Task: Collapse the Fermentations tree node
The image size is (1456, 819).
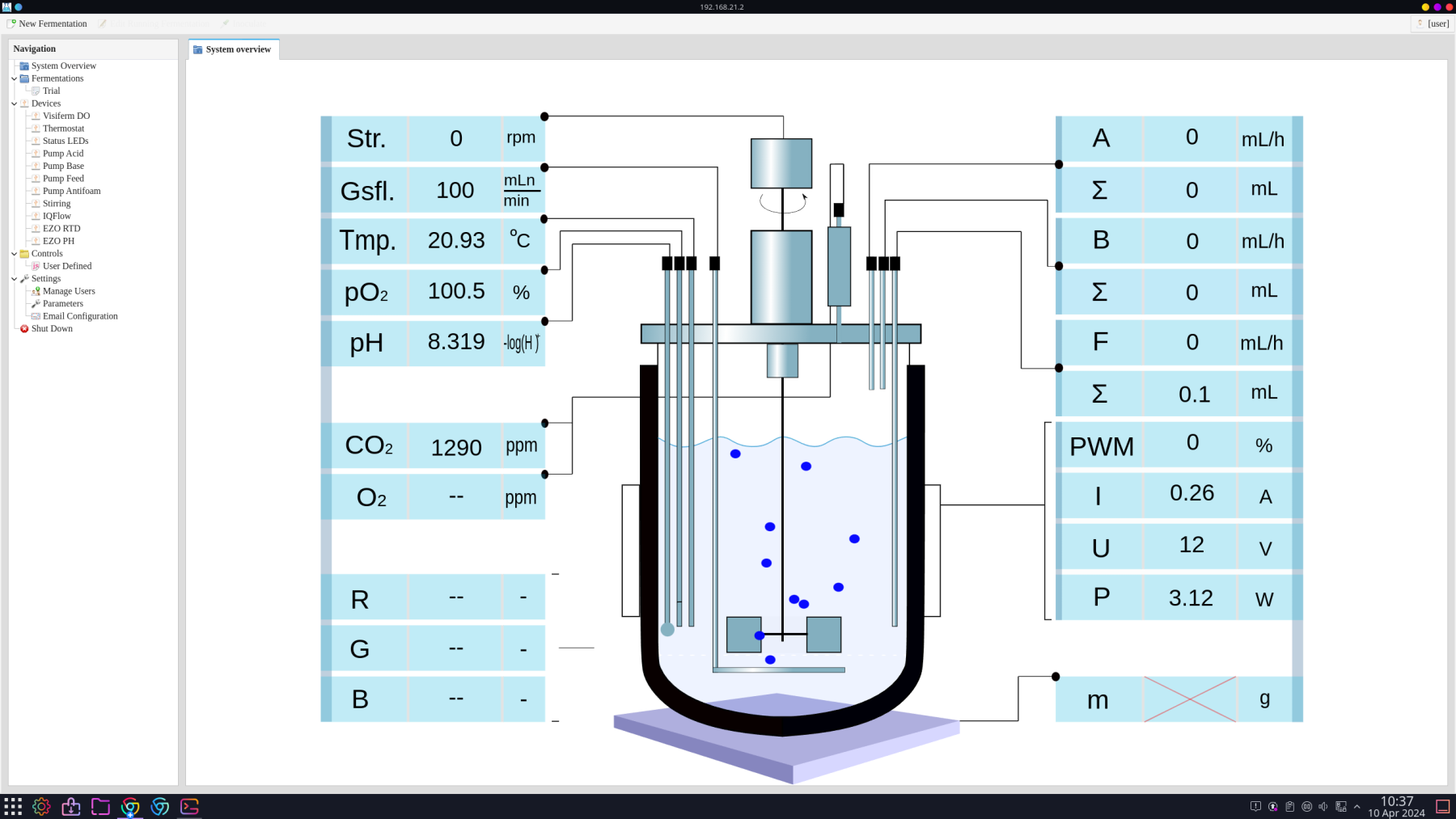Action: (x=14, y=78)
